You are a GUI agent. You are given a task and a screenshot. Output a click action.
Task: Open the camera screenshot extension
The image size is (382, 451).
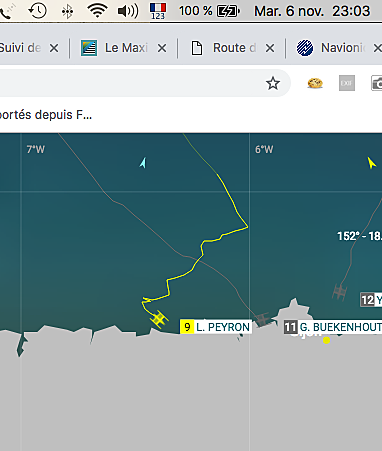(x=377, y=83)
